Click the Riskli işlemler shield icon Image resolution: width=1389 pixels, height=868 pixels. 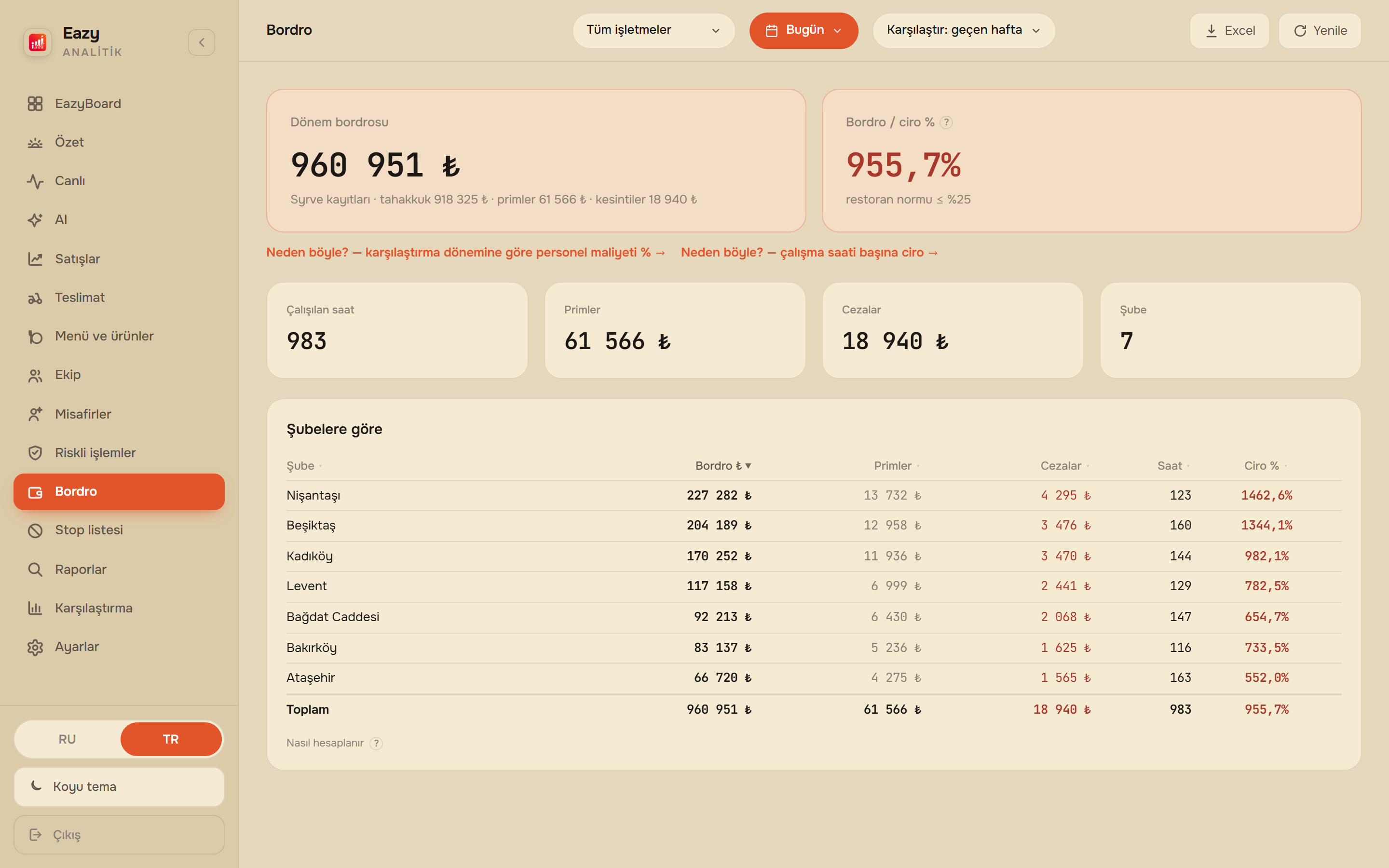[x=35, y=453]
